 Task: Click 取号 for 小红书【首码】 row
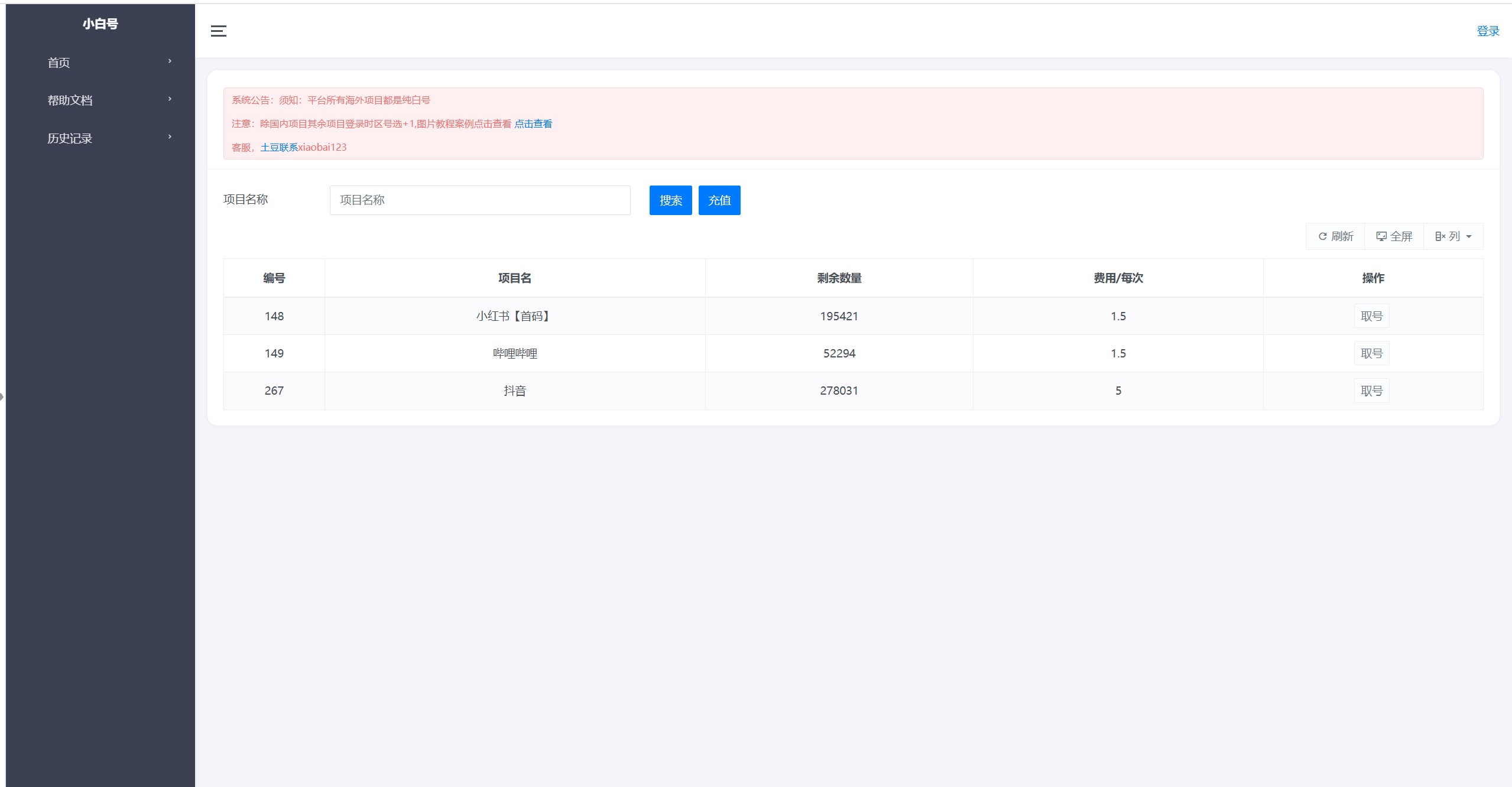(x=1372, y=316)
